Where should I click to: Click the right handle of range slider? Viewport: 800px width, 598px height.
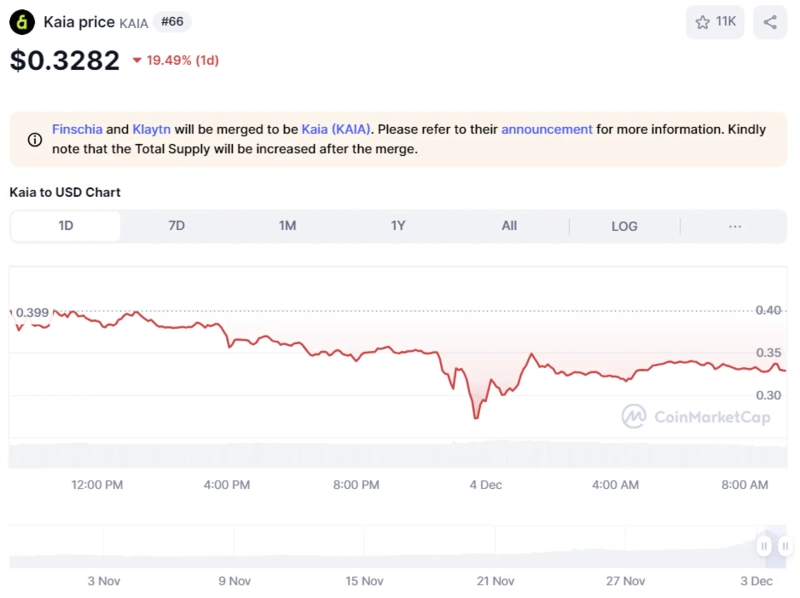coord(786,546)
